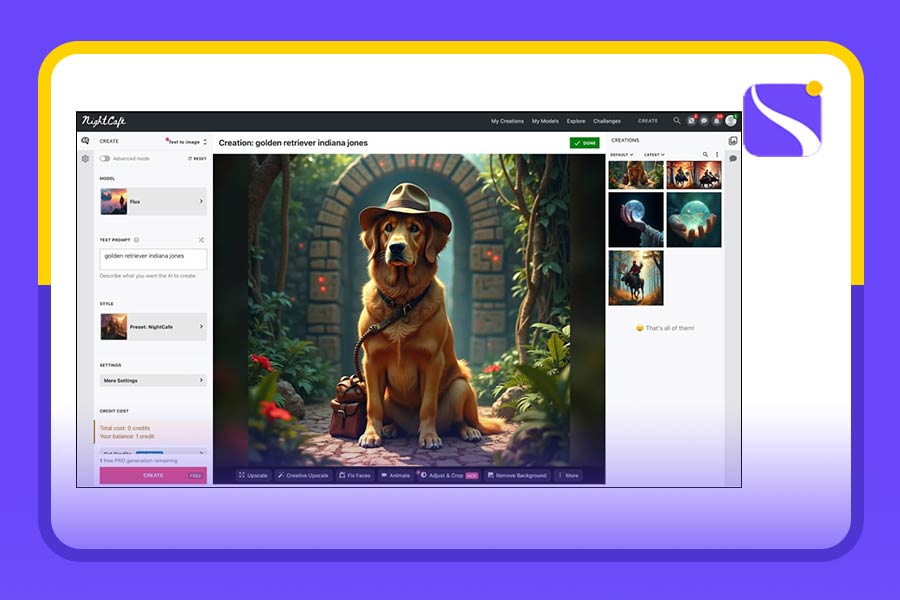Open the settings gear in left sidebar
The width and height of the screenshot is (900, 600).
85,158
